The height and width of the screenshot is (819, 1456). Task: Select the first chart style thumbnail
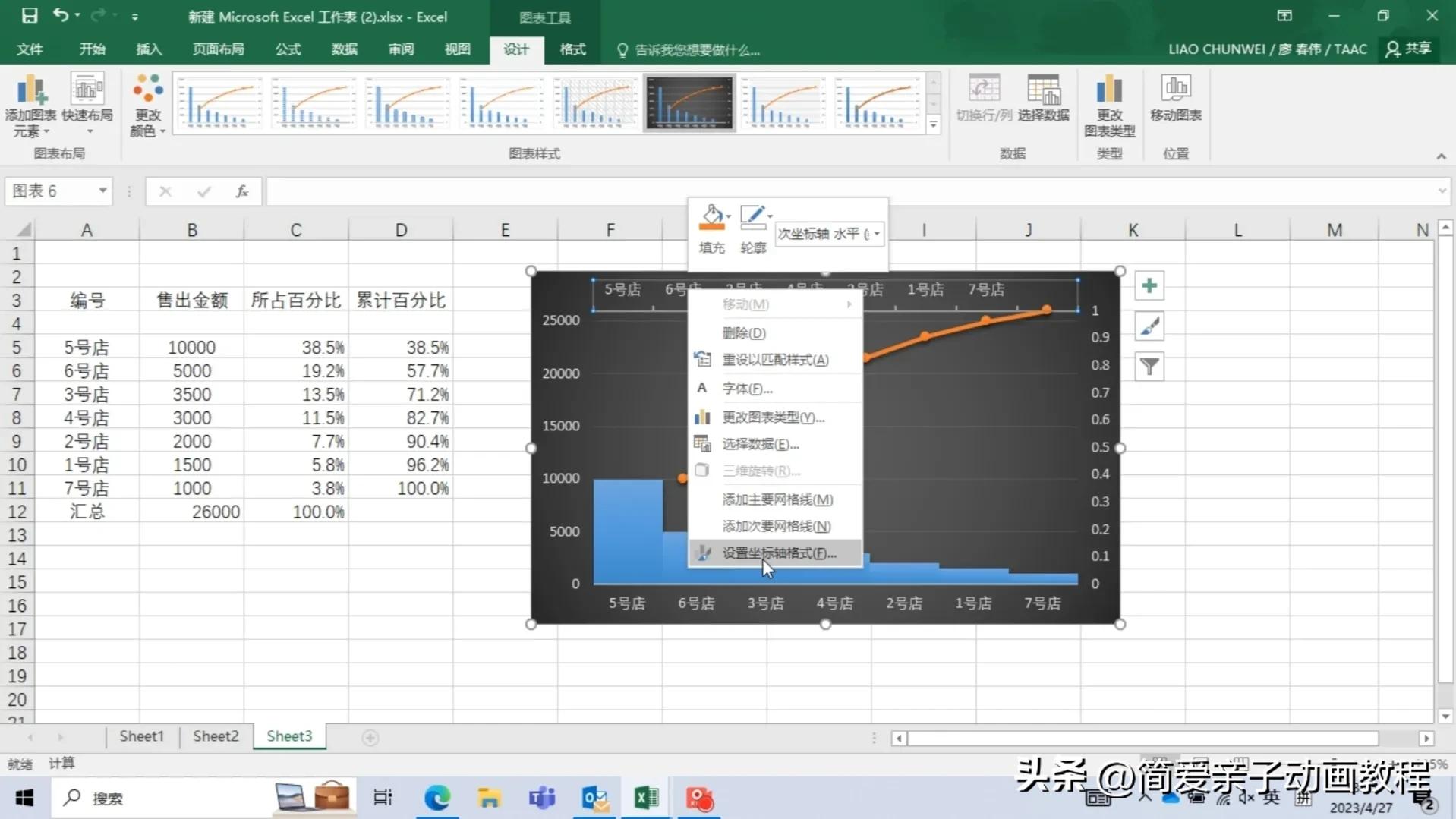click(219, 102)
